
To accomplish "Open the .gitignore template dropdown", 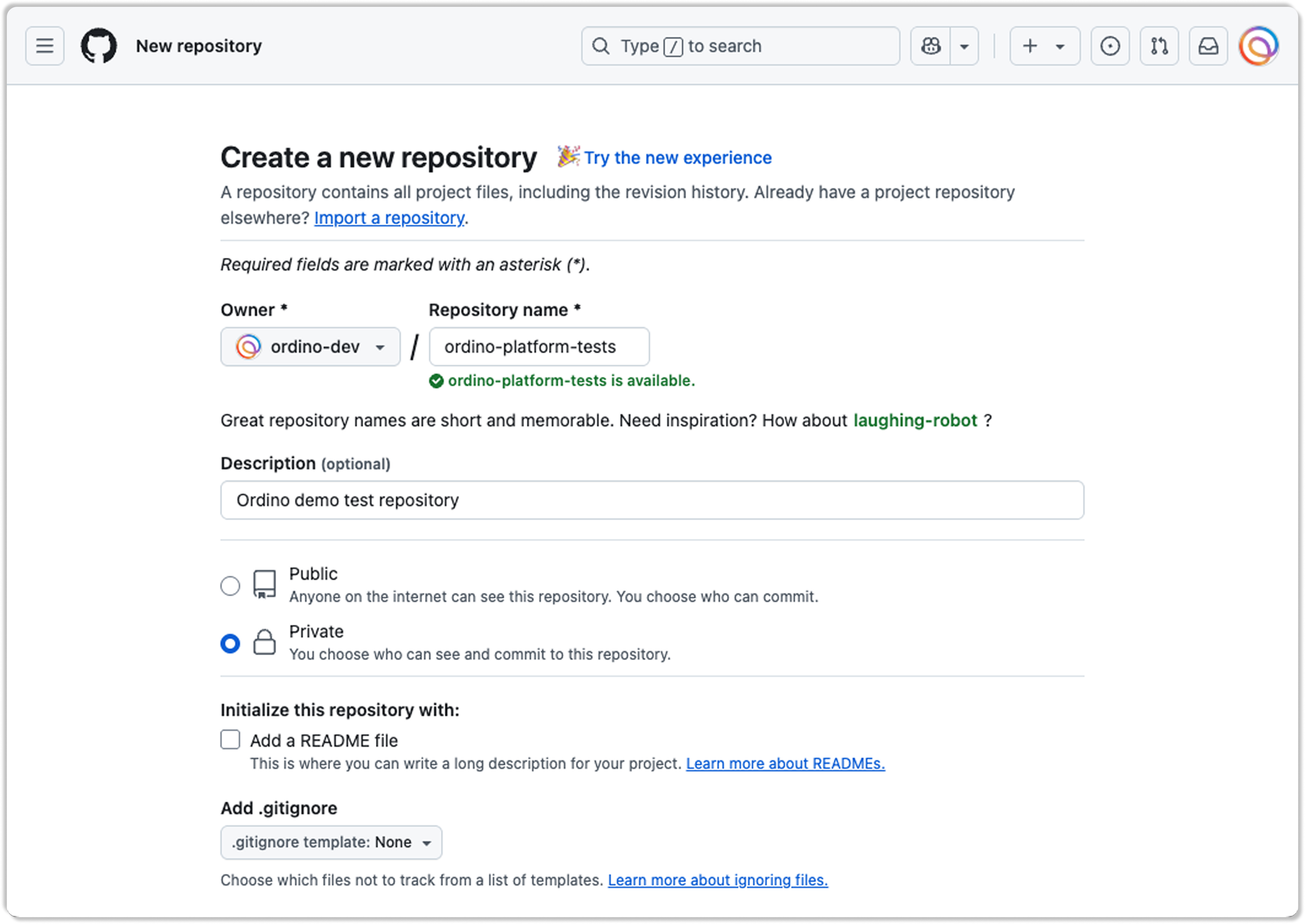I will (x=331, y=842).
